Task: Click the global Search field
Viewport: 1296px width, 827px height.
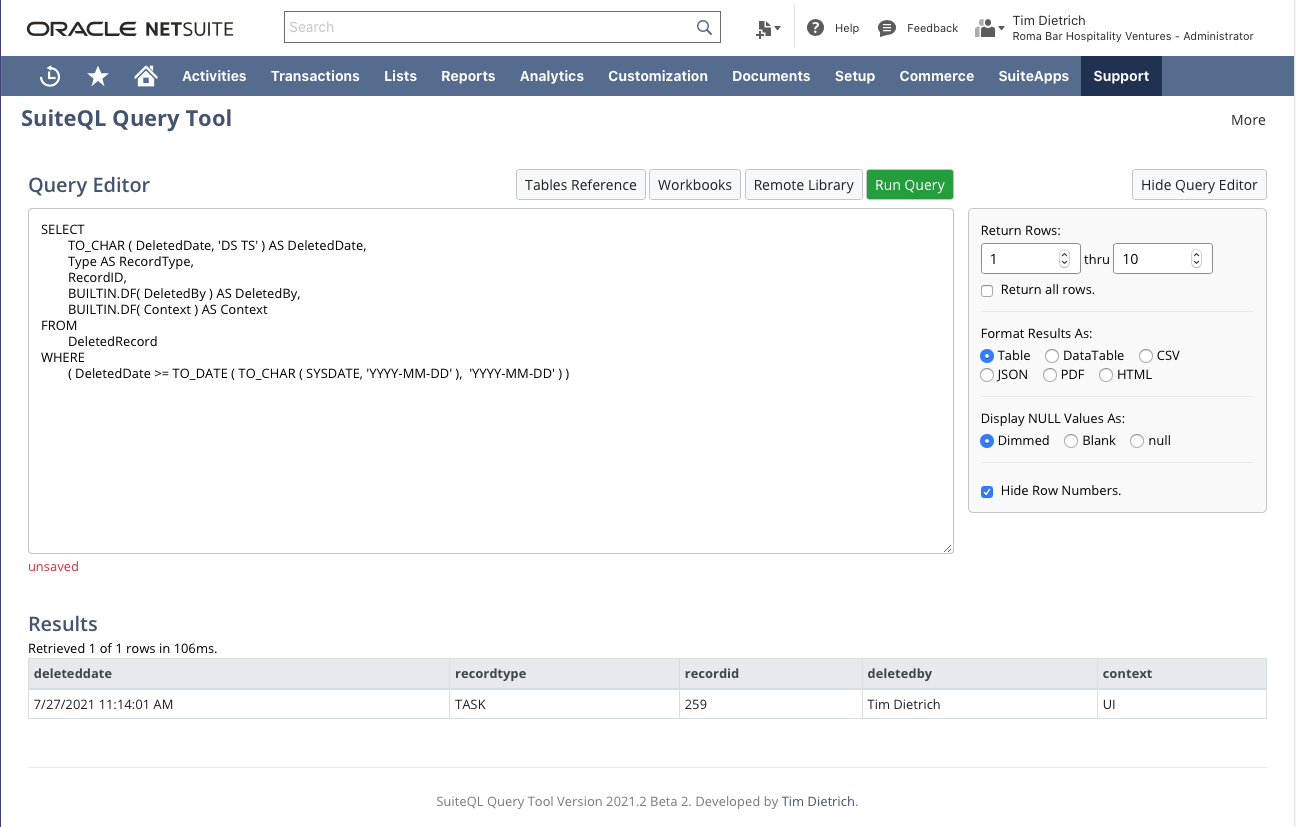Action: (x=490, y=27)
